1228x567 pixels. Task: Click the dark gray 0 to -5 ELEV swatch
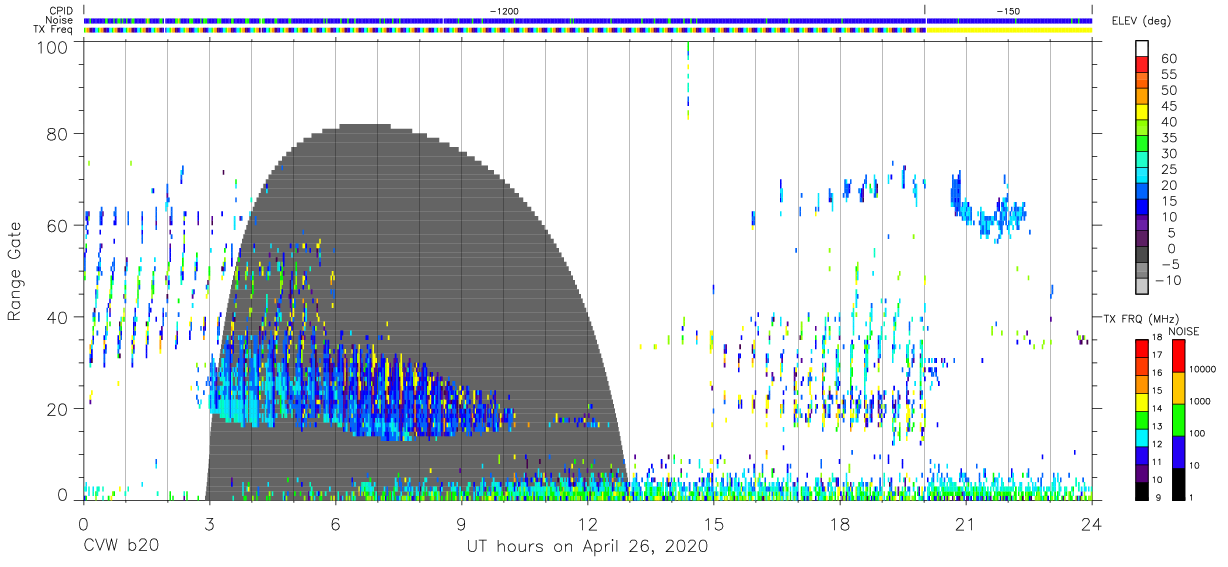point(1142,255)
